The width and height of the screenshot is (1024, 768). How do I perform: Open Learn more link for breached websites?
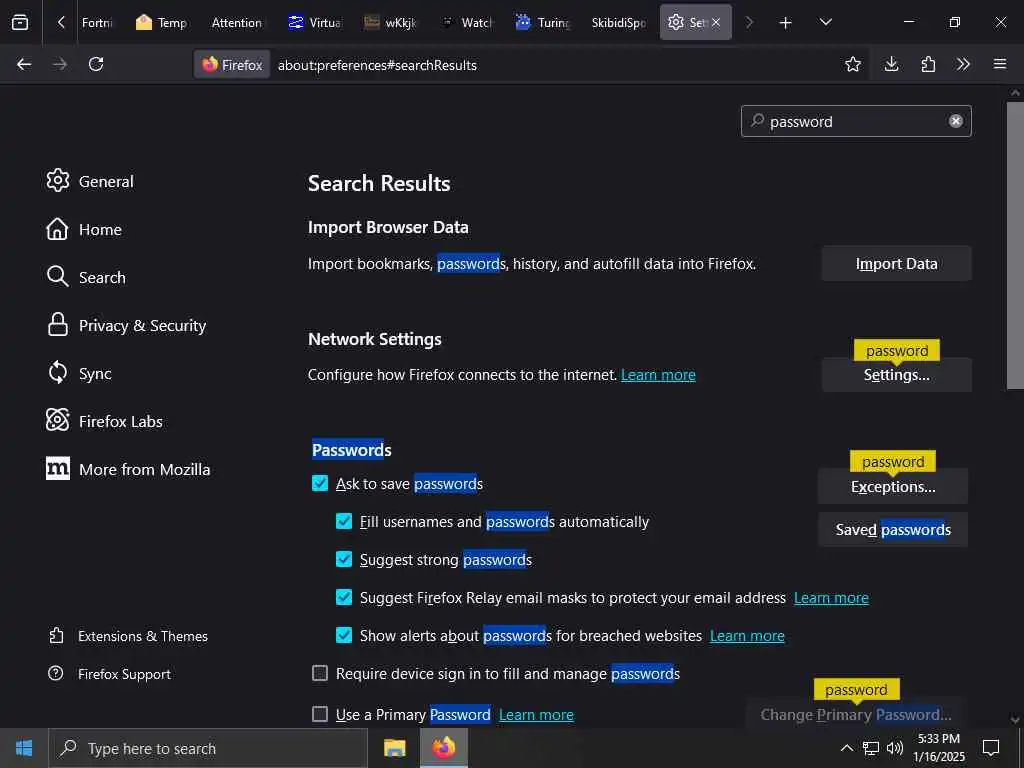click(746, 635)
